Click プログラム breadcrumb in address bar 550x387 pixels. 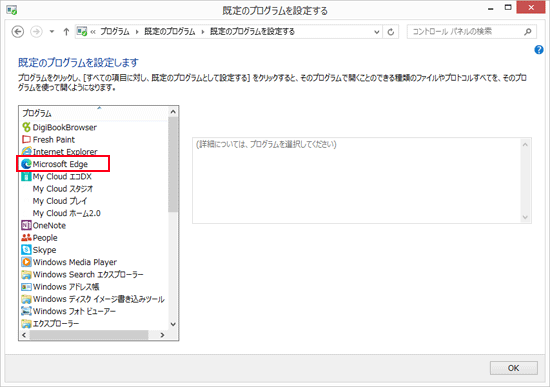tap(115, 32)
